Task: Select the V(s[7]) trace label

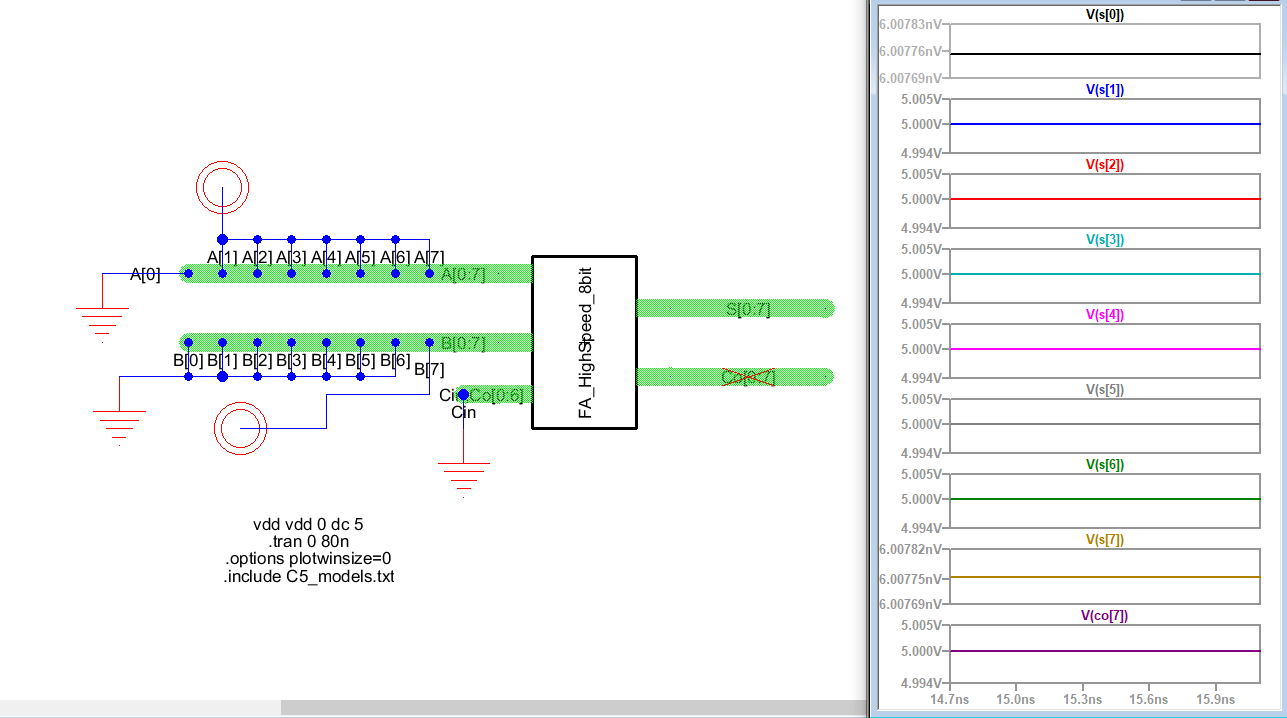Action: point(1104,540)
